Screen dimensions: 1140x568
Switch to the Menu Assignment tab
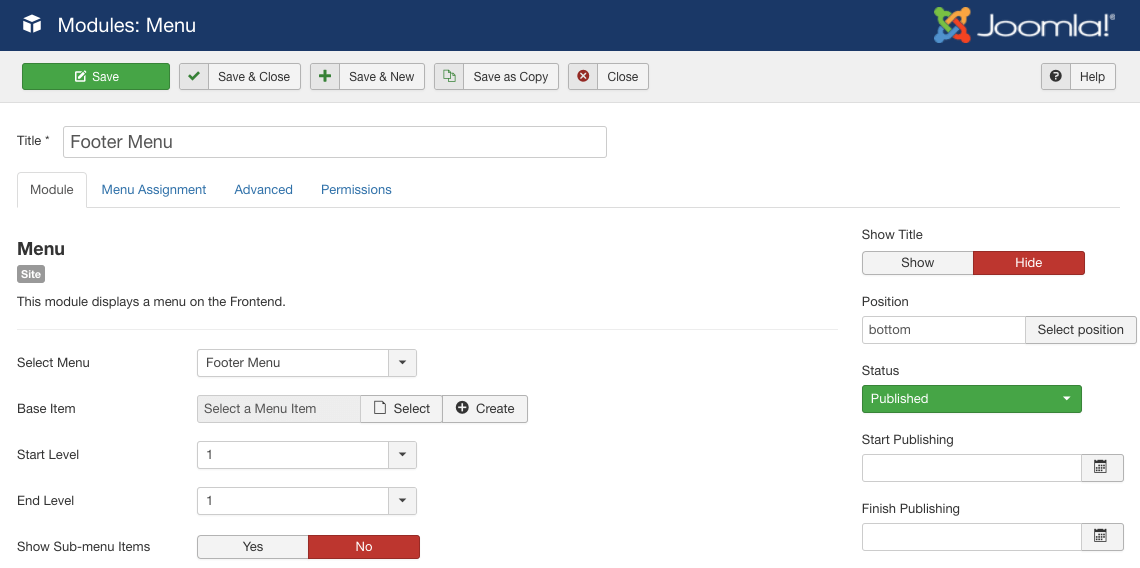[154, 190]
